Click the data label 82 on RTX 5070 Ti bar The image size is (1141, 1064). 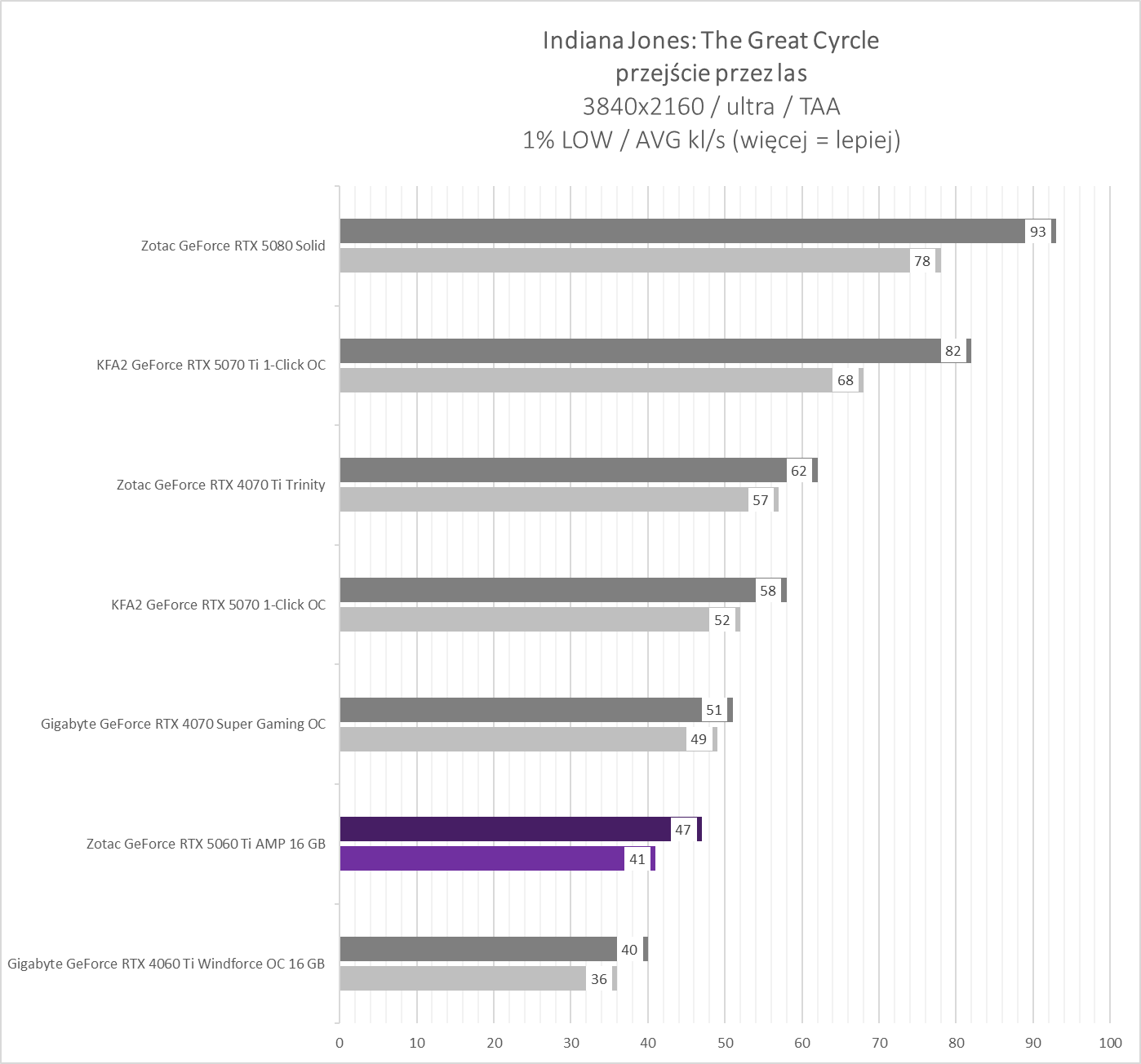(x=953, y=351)
